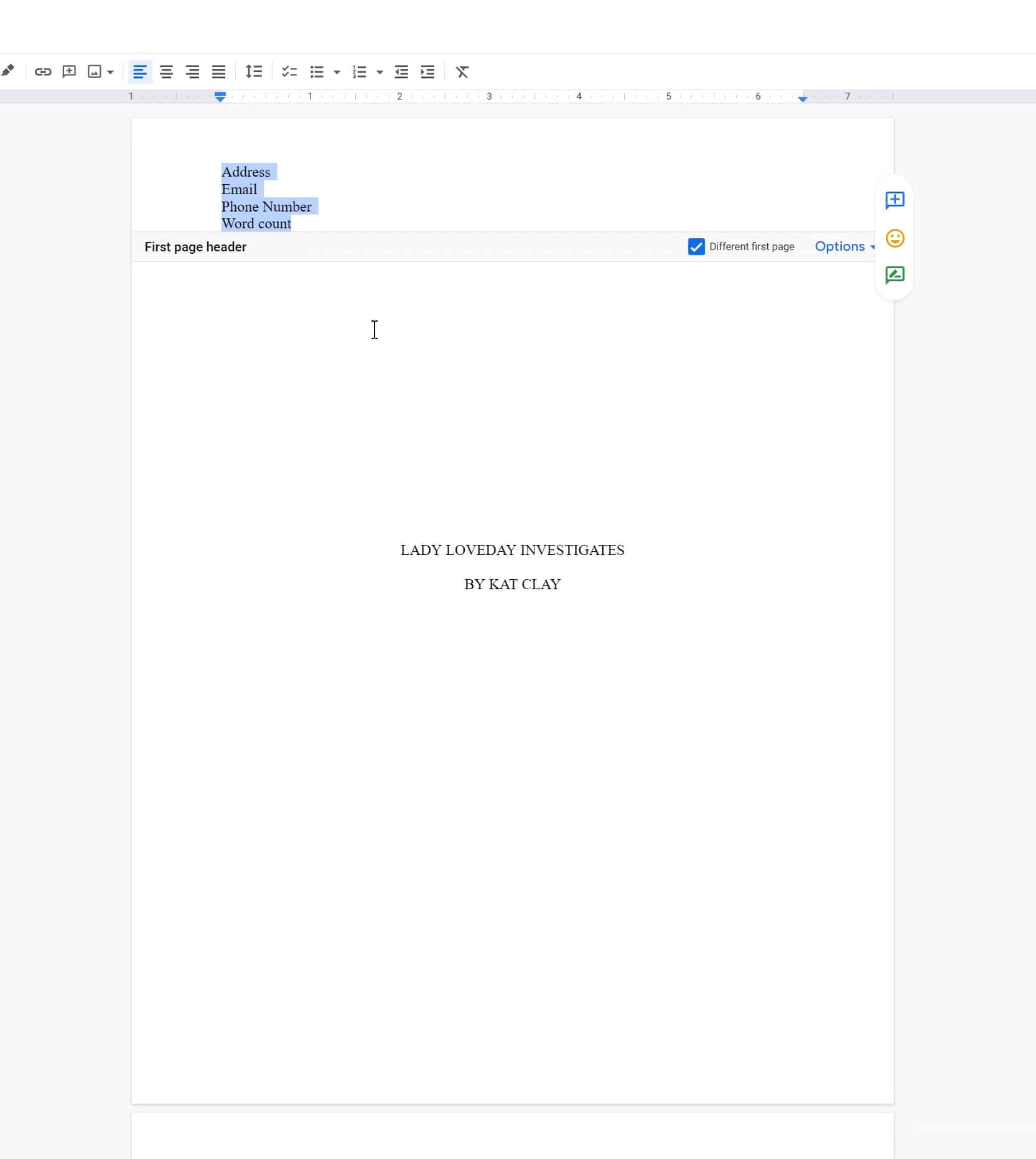
Task: Decrease the indent
Action: (401, 72)
